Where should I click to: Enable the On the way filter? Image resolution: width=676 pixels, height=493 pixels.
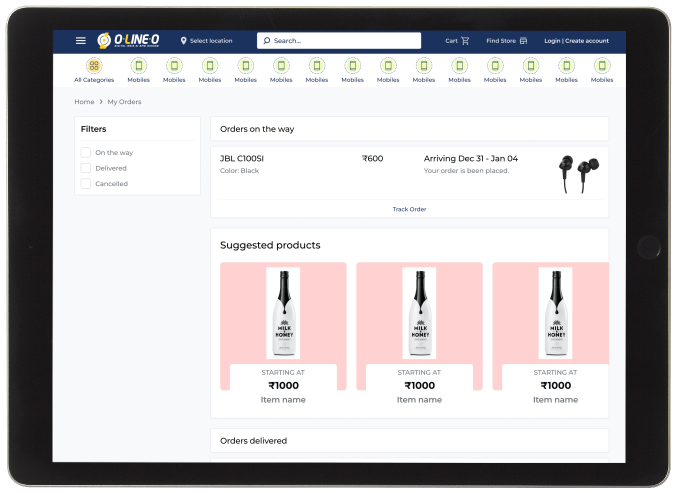[x=86, y=152]
